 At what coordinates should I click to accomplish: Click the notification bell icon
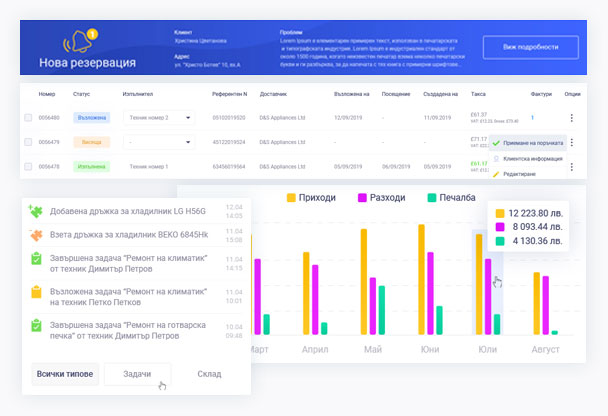click(x=80, y=41)
